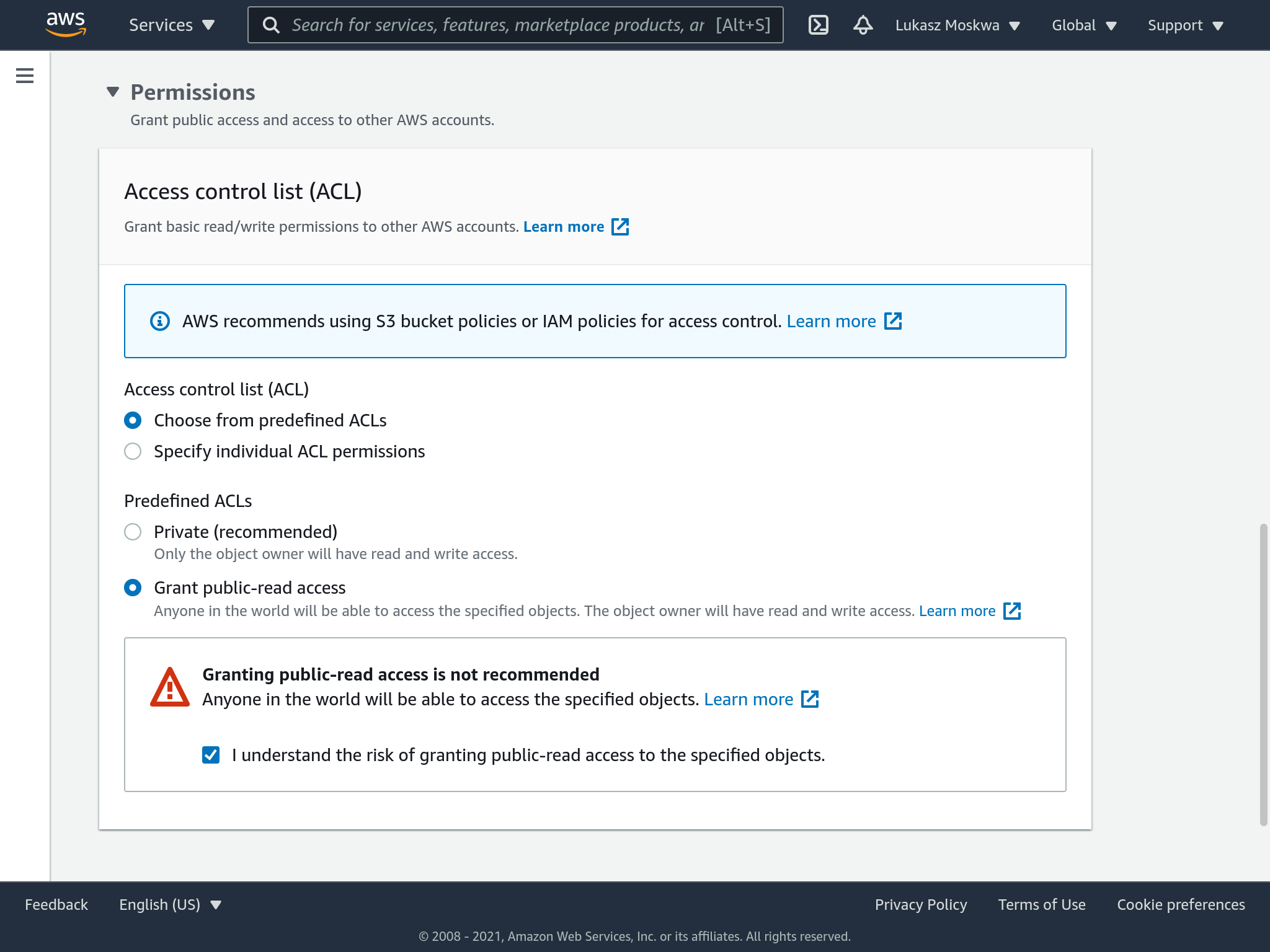
Task: Click the AWS logo home icon
Action: [x=66, y=24]
